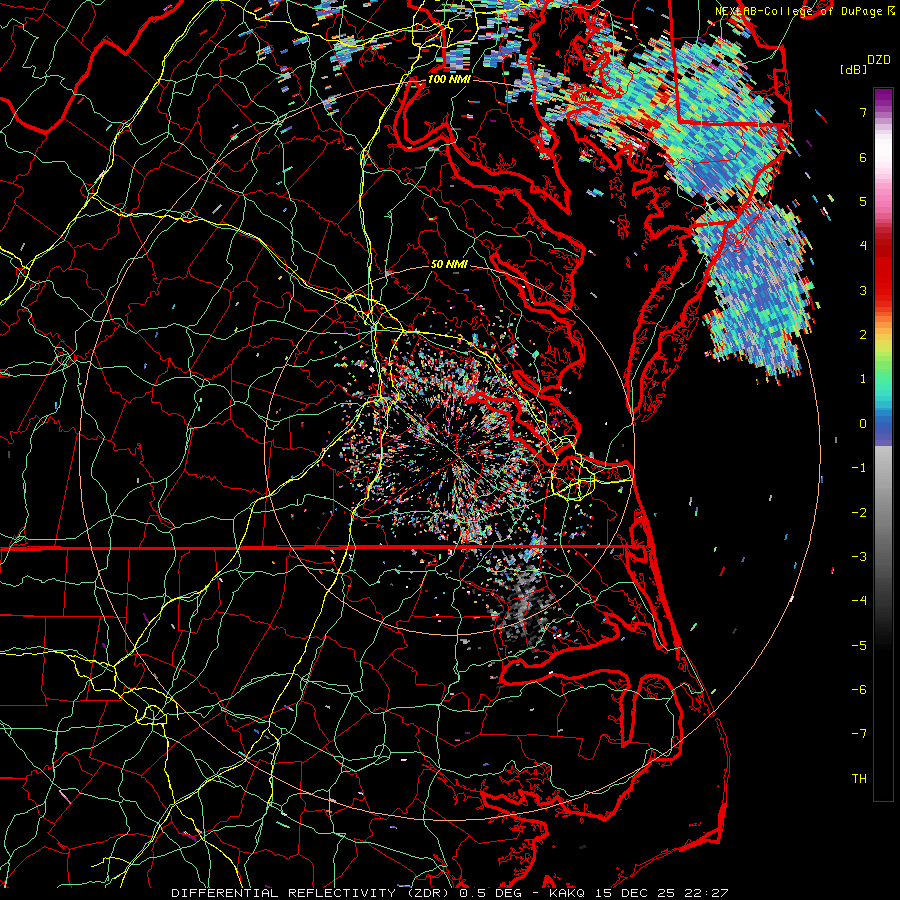Image resolution: width=900 pixels, height=900 pixels.
Task: Select the 0 tick label on the scale
Action: [x=863, y=424]
